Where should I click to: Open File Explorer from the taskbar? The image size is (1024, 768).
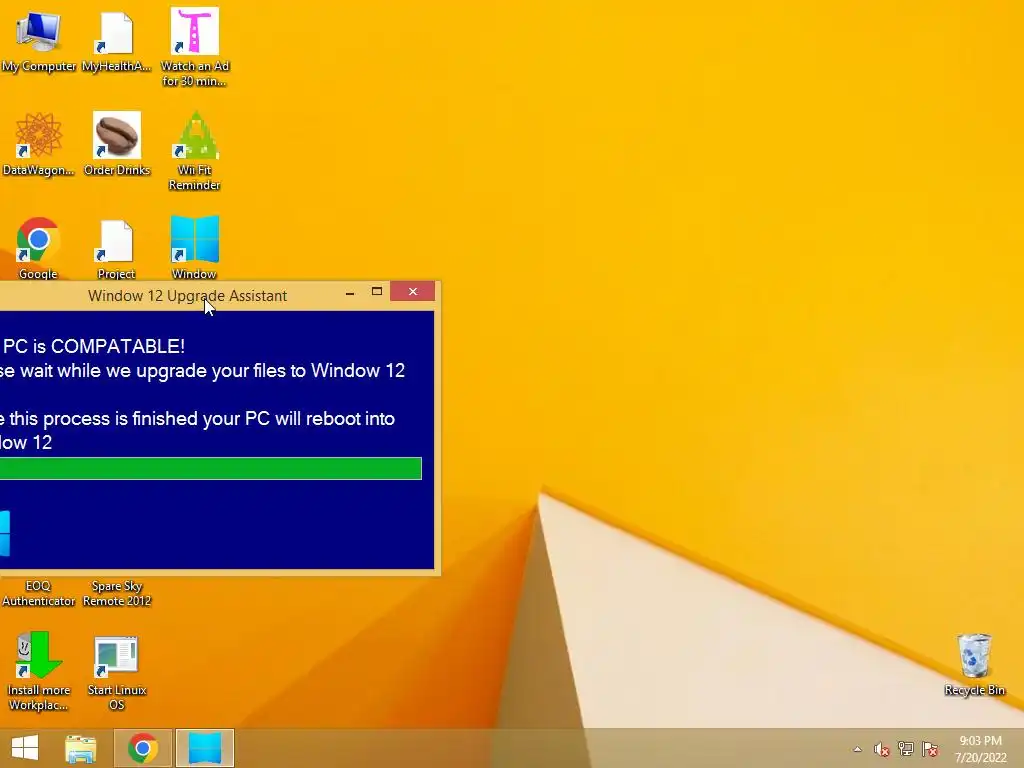[x=80, y=748]
